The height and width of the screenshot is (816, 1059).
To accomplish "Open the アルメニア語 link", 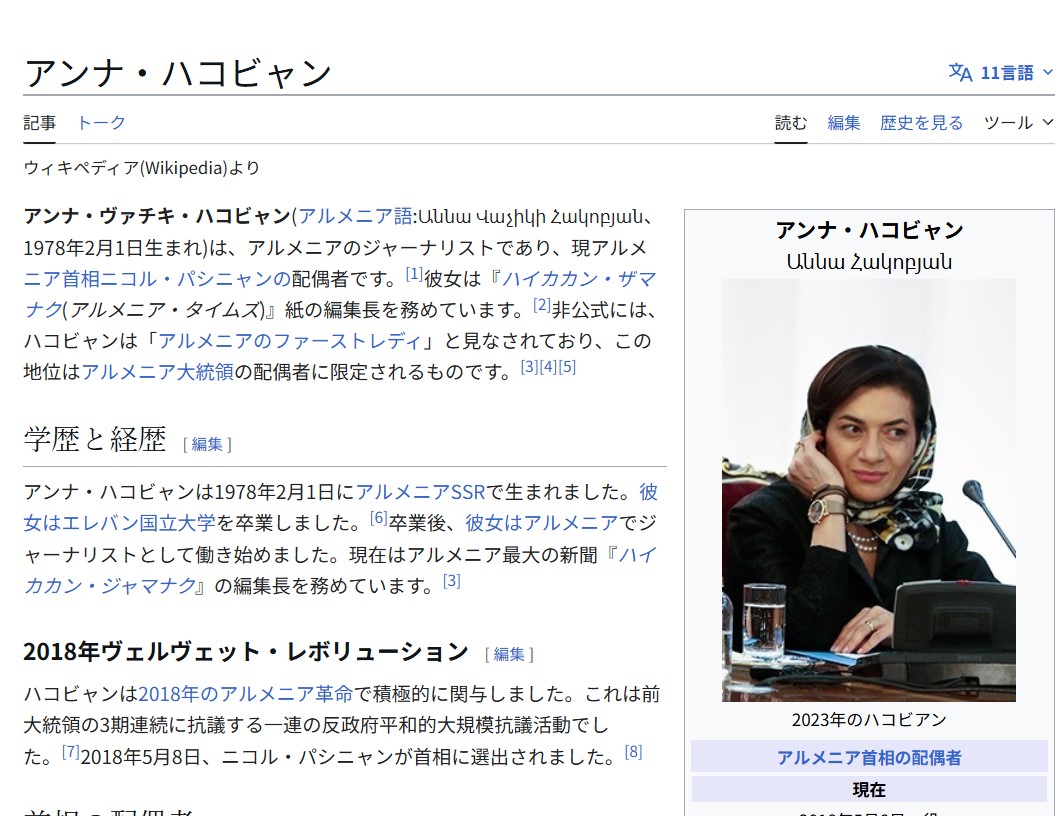I will click(355, 216).
